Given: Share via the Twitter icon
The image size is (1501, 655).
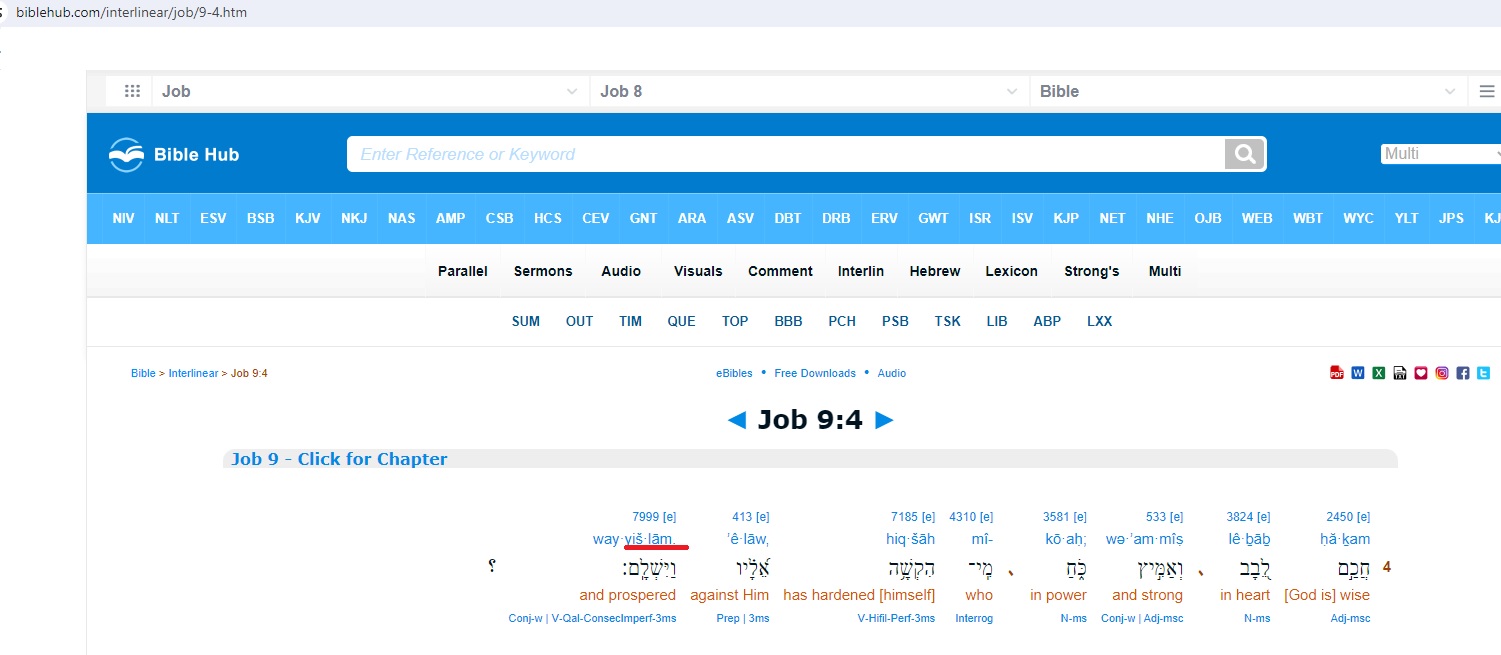Looking at the screenshot, I should pyautogui.click(x=1484, y=373).
